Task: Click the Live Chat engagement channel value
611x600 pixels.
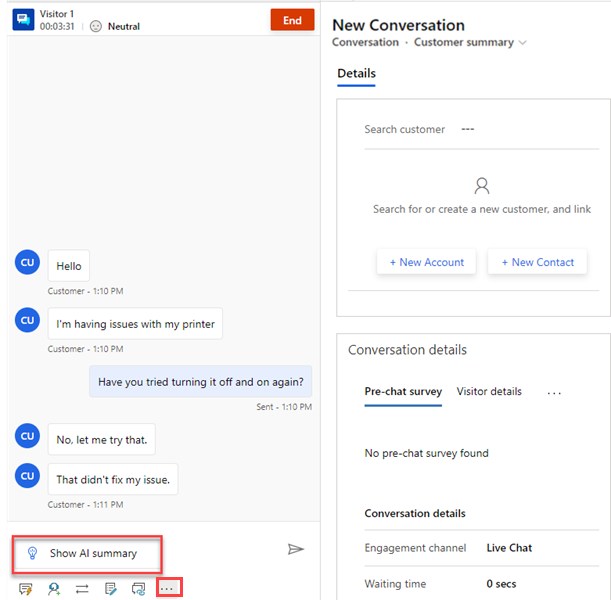Action: click(509, 548)
